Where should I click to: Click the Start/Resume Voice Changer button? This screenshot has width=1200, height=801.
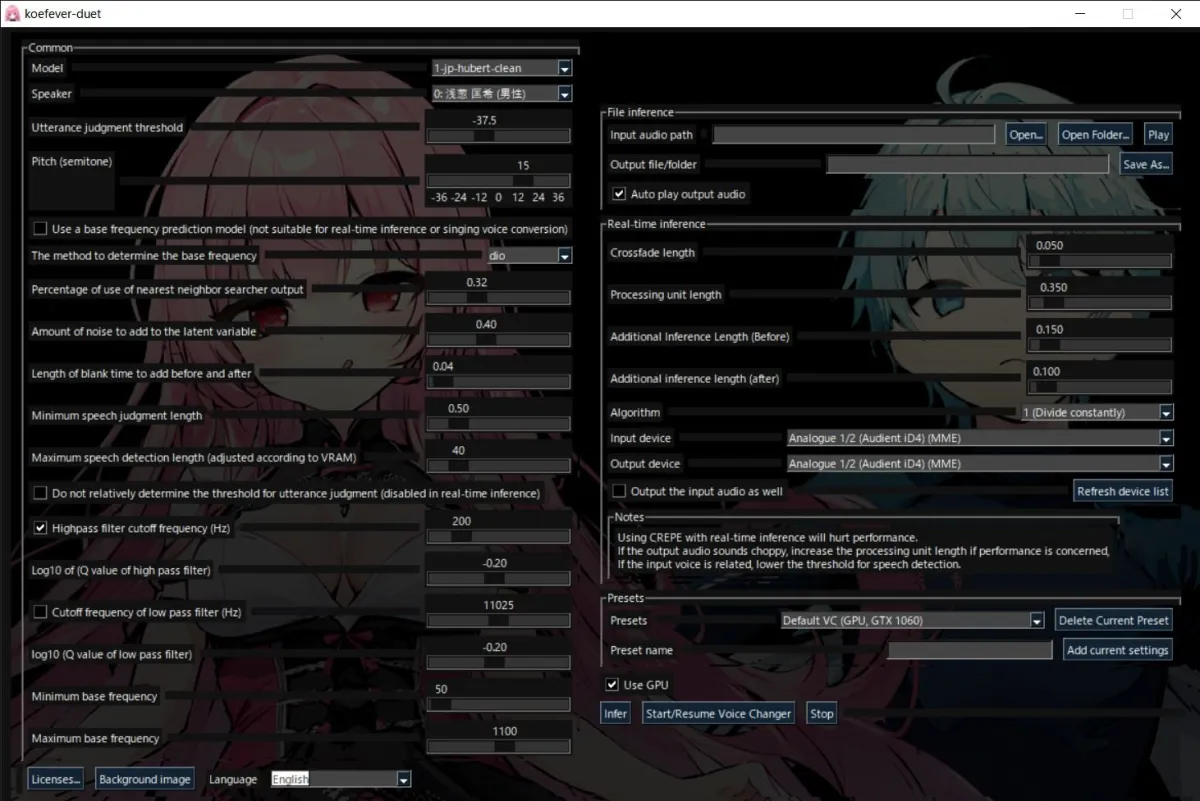(718, 714)
